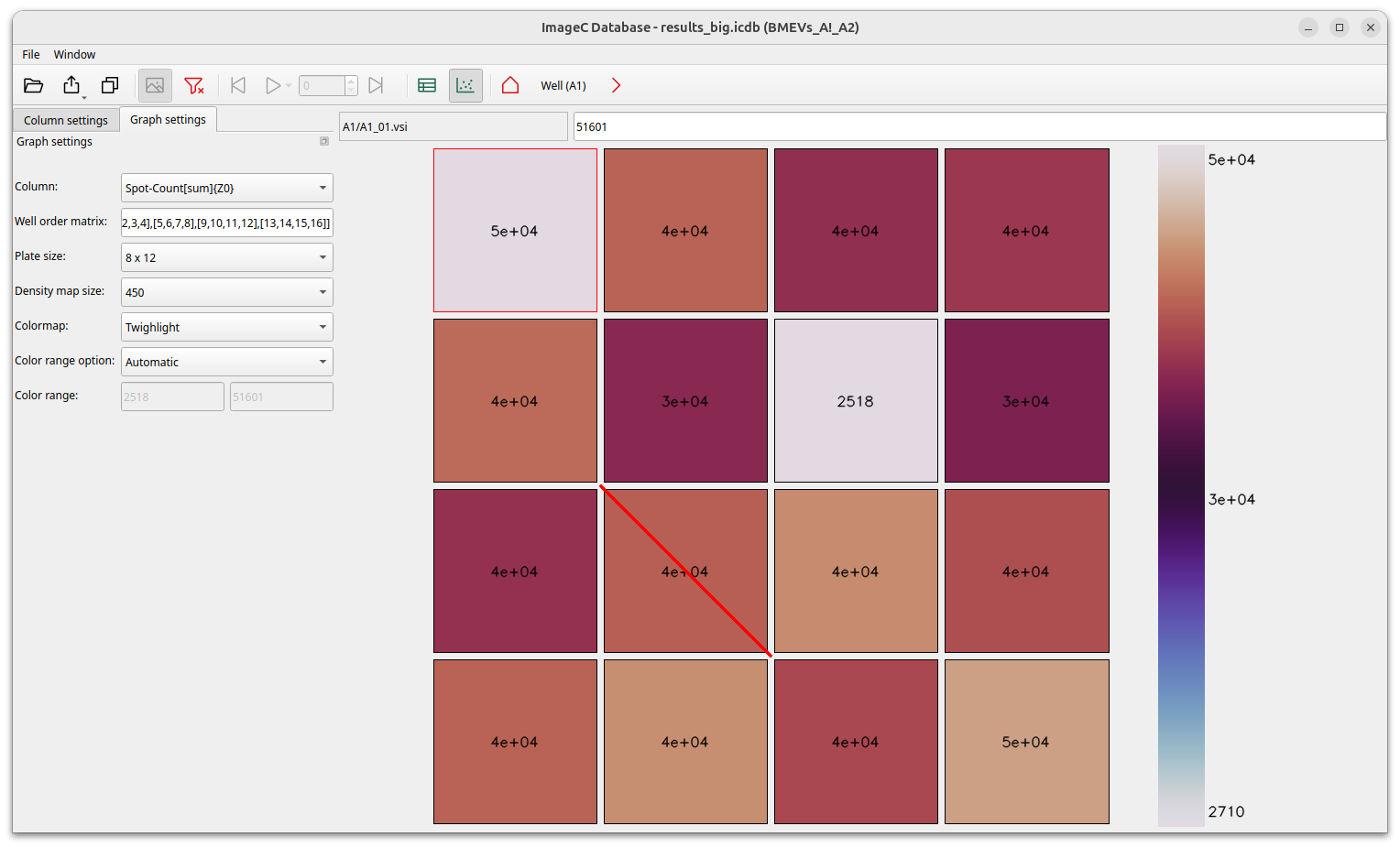Click the duplicate windows icon
Viewport: 1400px width, 848px height.
(110, 85)
